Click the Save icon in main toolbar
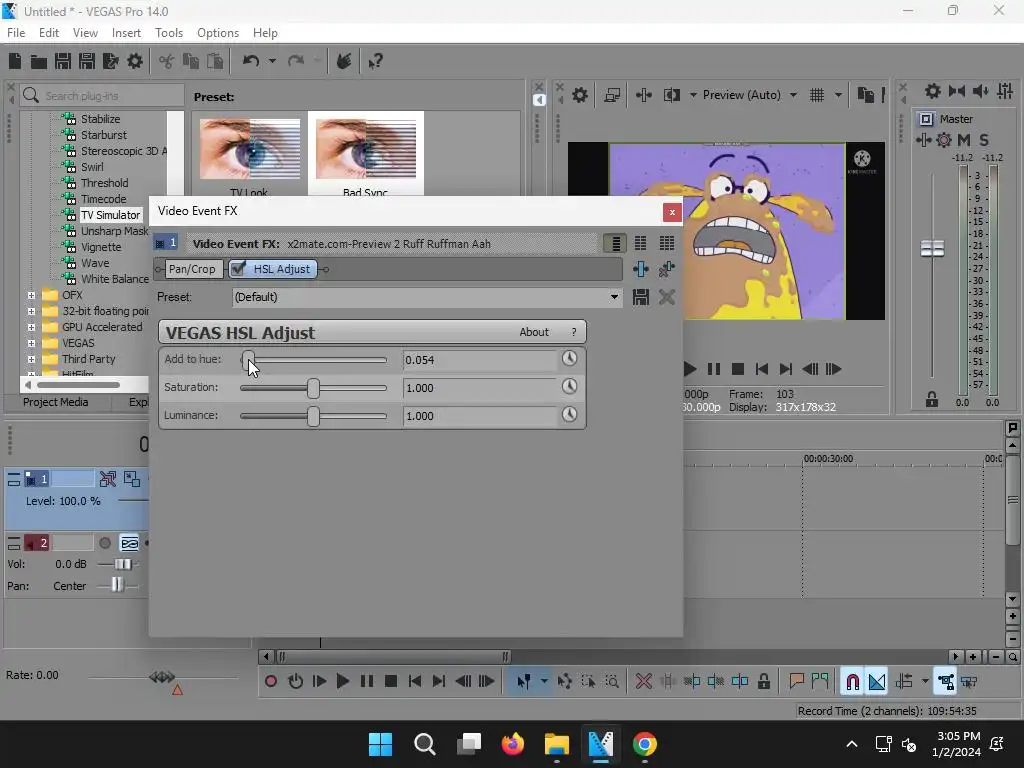 click(x=63, y=61)
